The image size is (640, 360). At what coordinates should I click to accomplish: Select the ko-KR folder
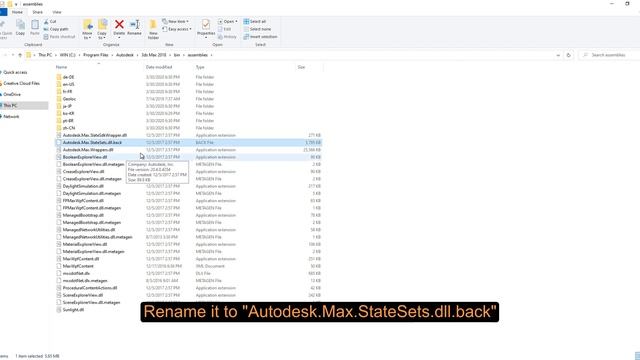click(69, 113)
